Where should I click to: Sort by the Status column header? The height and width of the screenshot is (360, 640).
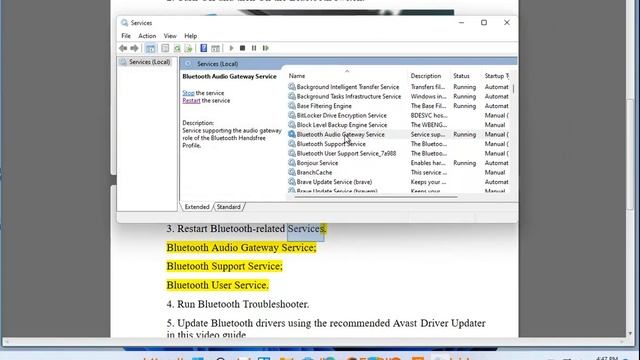[461, 76]
